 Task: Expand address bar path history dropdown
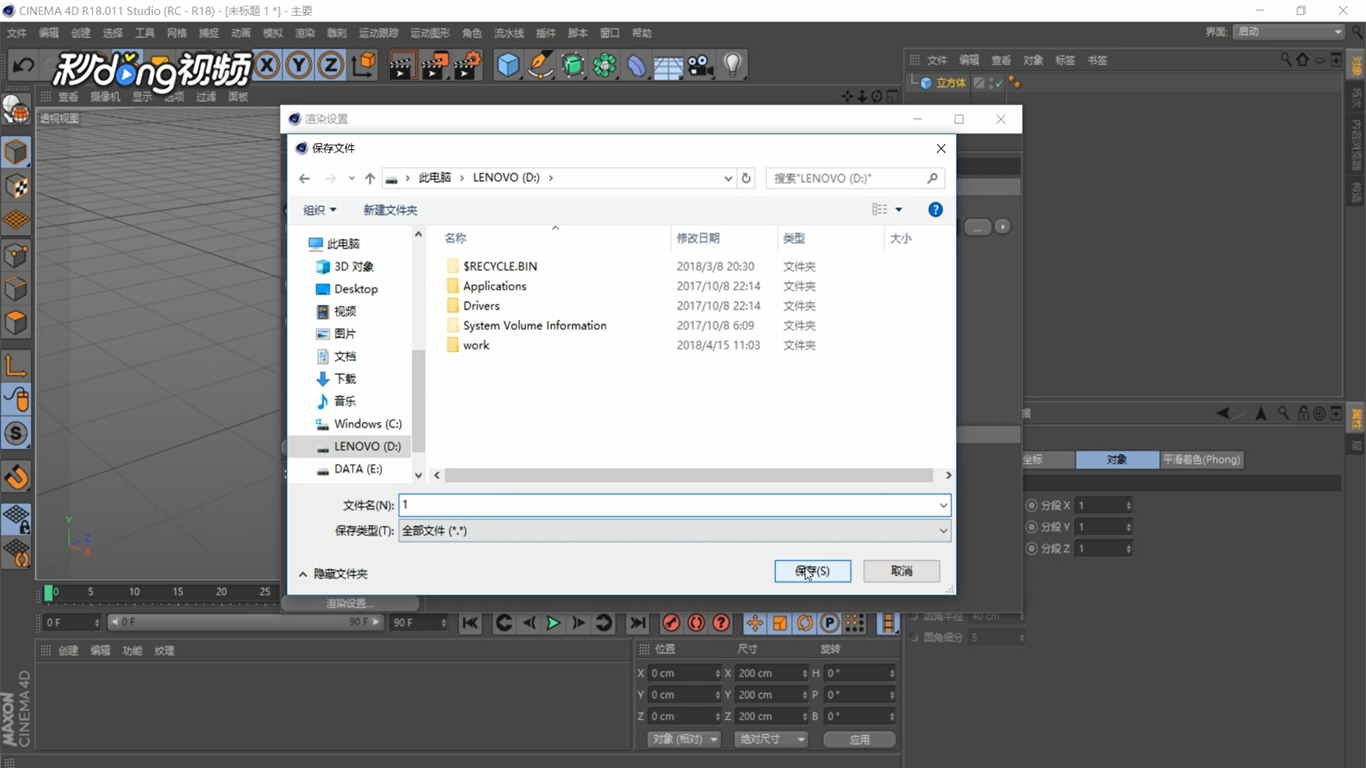727,178
